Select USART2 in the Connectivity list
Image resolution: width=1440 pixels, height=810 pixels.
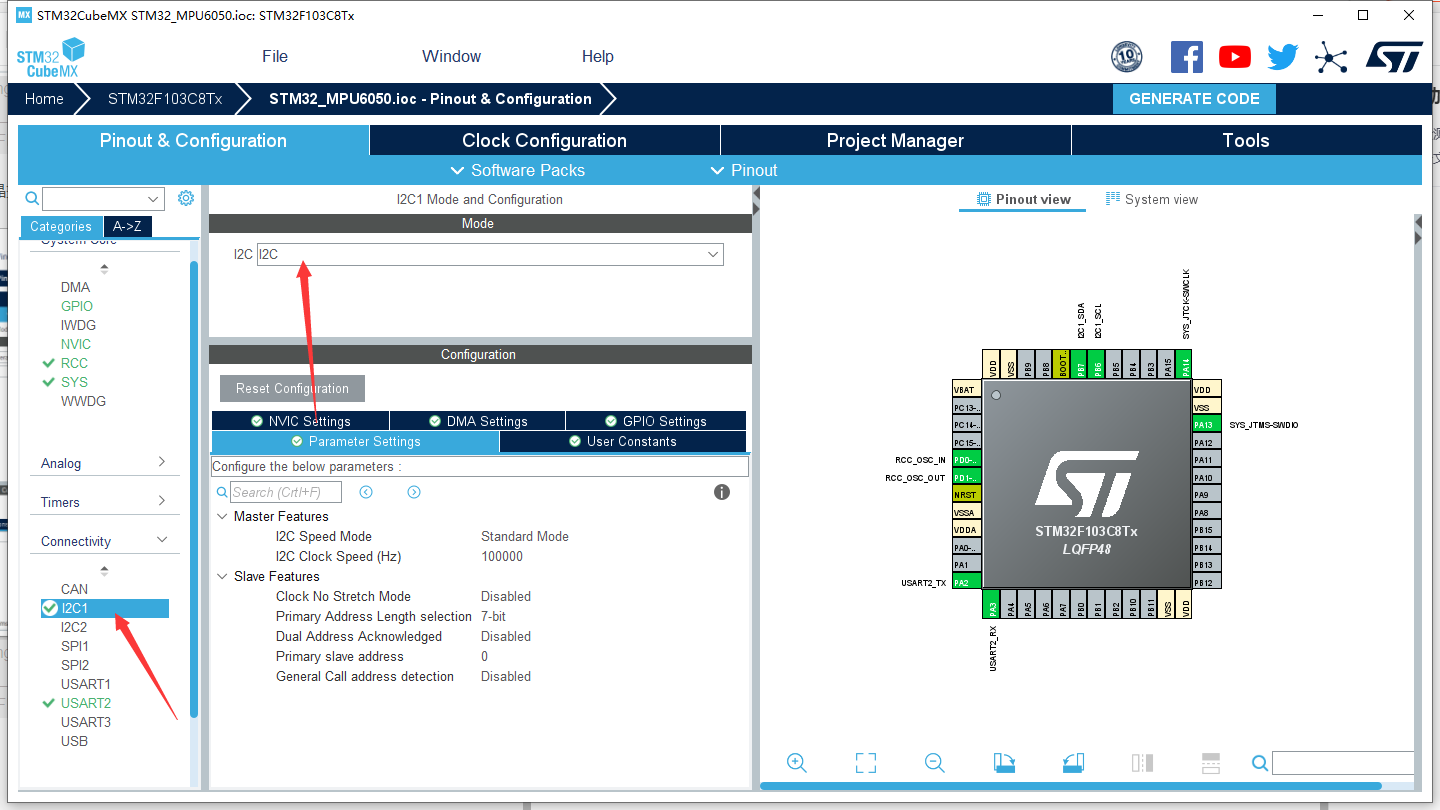click(x=86, y=703)
